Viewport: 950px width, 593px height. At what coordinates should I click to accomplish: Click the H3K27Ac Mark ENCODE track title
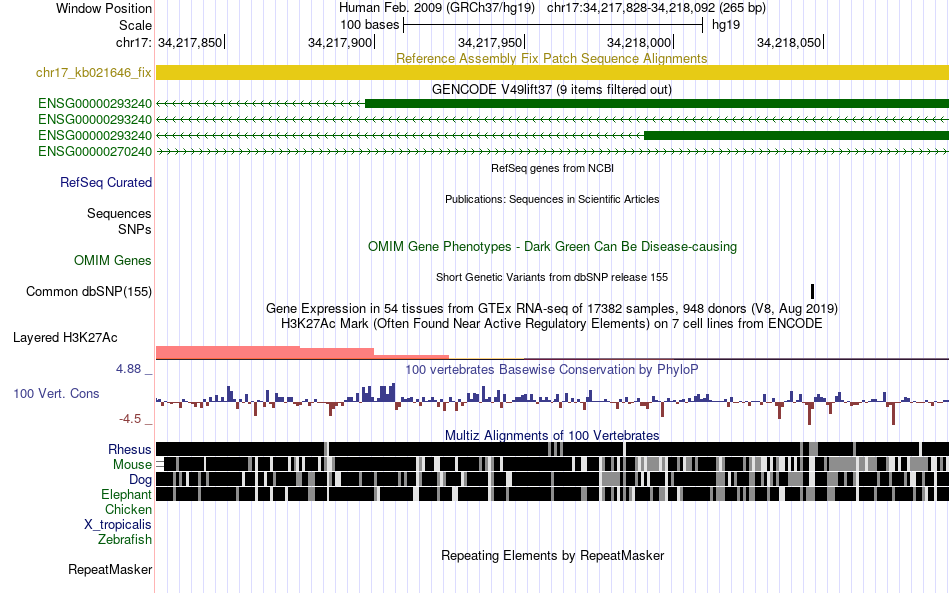[551, 323]
